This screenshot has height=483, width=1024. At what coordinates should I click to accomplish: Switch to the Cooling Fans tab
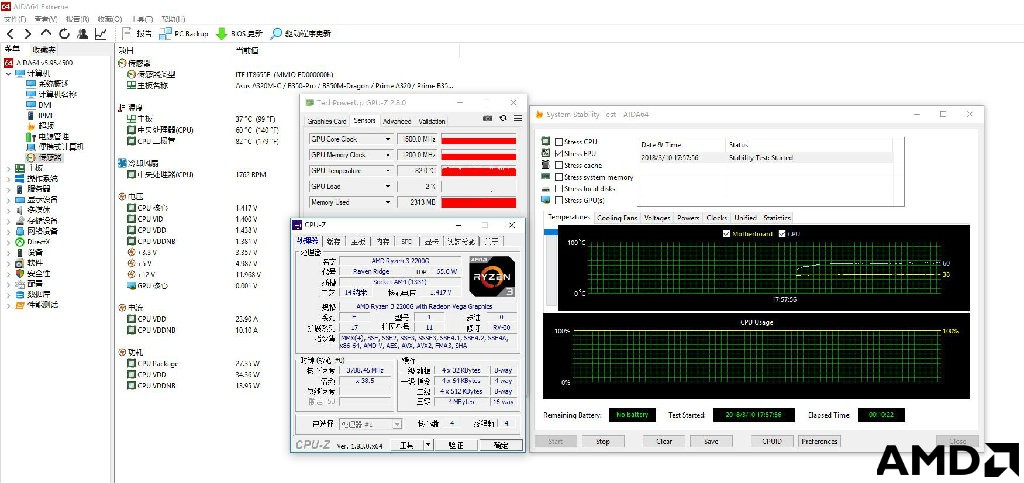click(x=617, y=218)
